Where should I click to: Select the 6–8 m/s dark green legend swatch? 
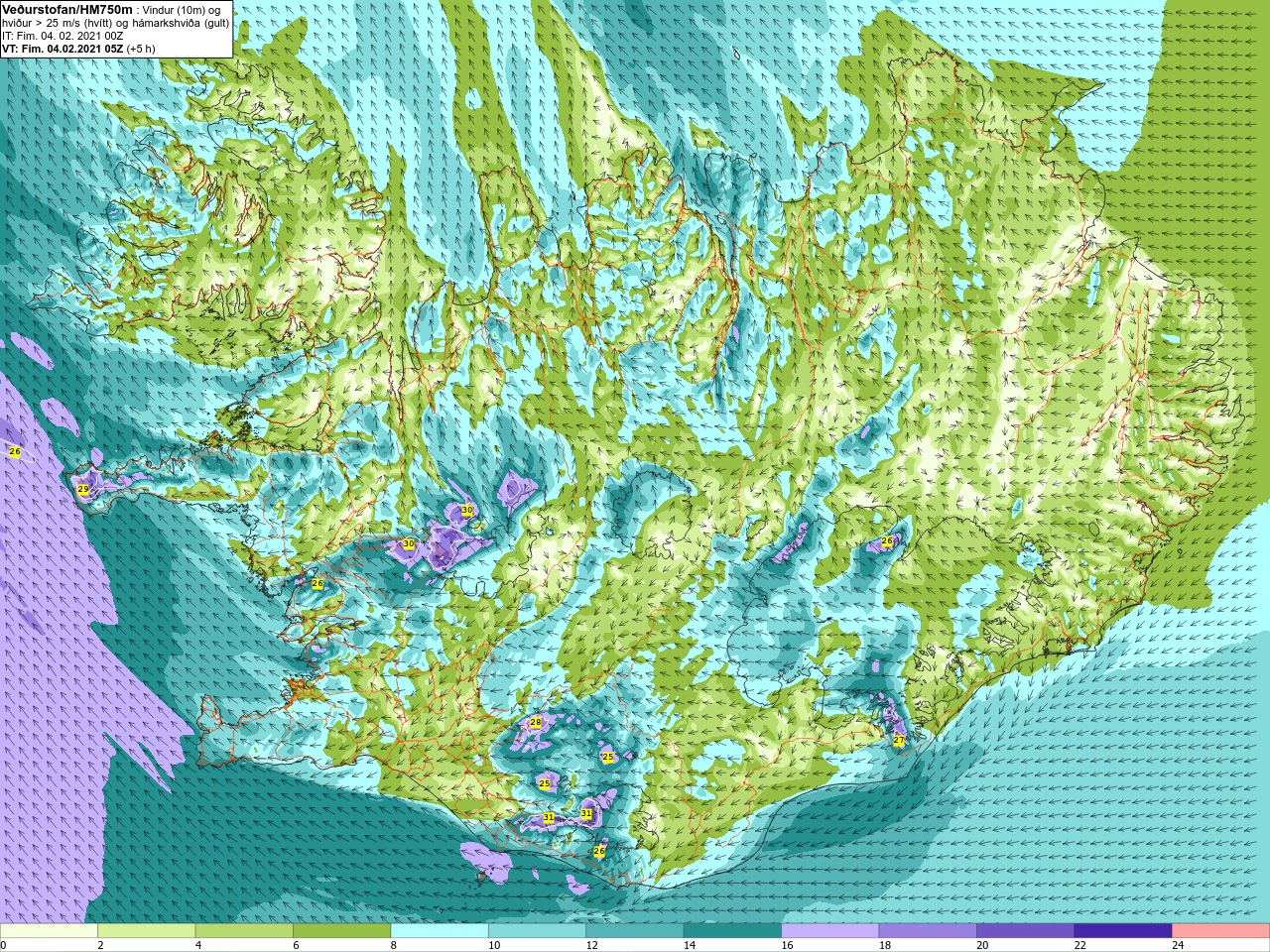[x=342, y=931]
